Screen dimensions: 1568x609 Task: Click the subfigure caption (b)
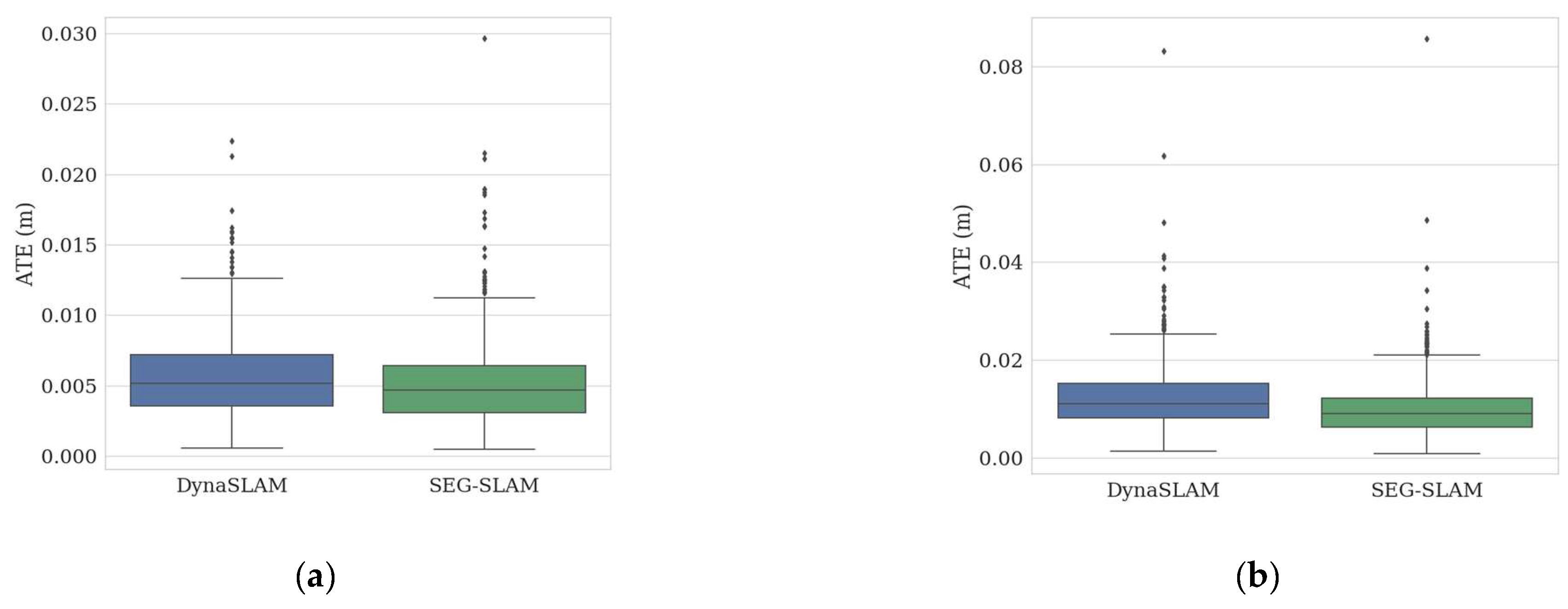pyautogui.click(x=1257, y=575)
